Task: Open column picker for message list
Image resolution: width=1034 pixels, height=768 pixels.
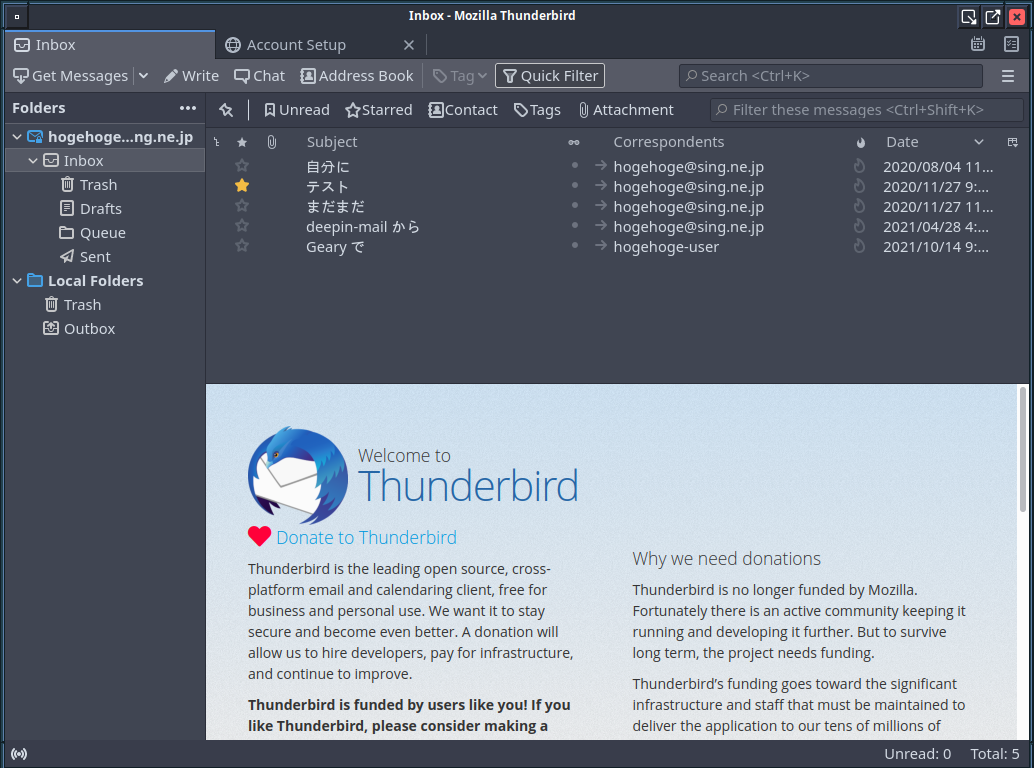Action: (1013, 142)
